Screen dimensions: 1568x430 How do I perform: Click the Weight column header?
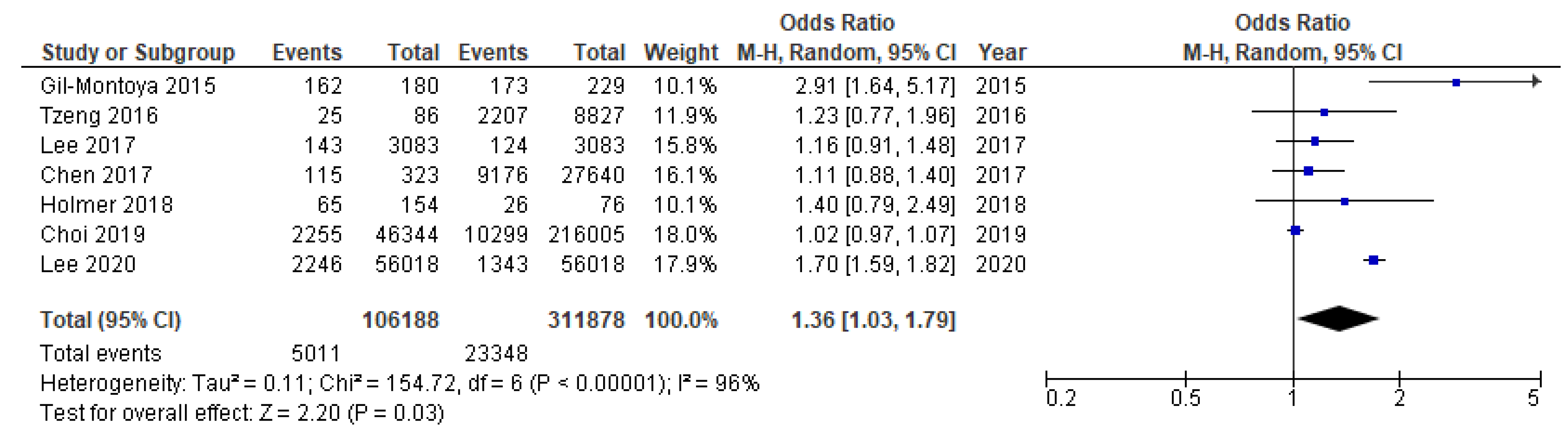coord(681,52)
